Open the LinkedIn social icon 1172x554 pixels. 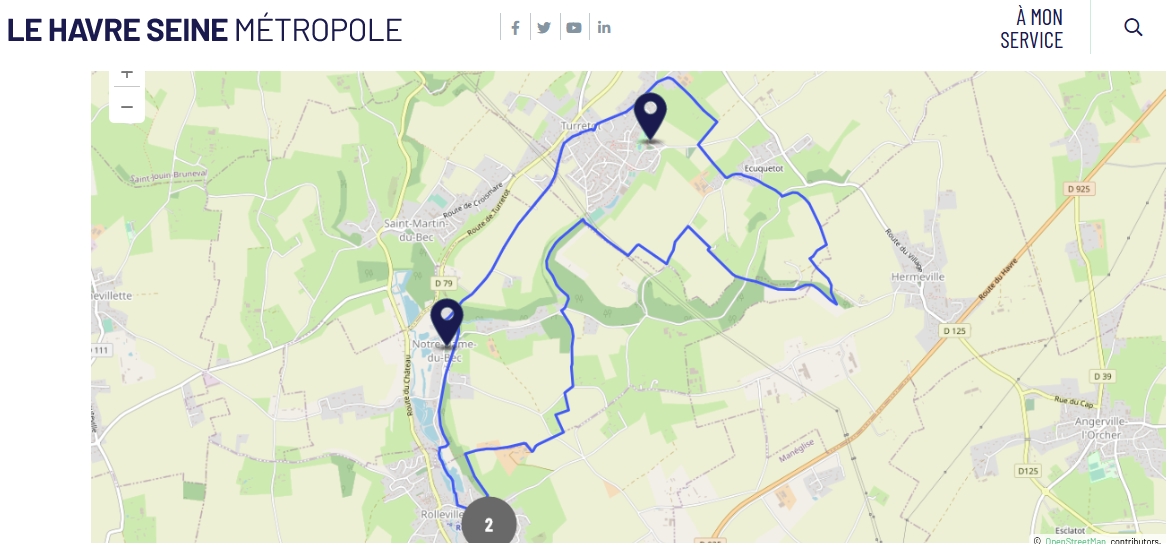click(x=604, y=28)
